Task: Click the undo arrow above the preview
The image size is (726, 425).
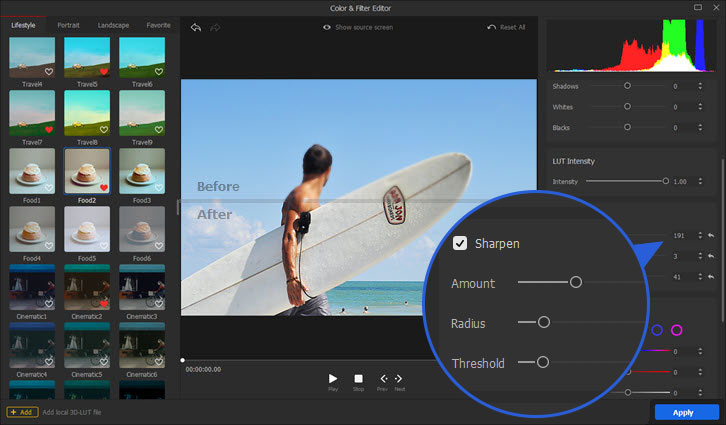Action: tap(196, 27)
